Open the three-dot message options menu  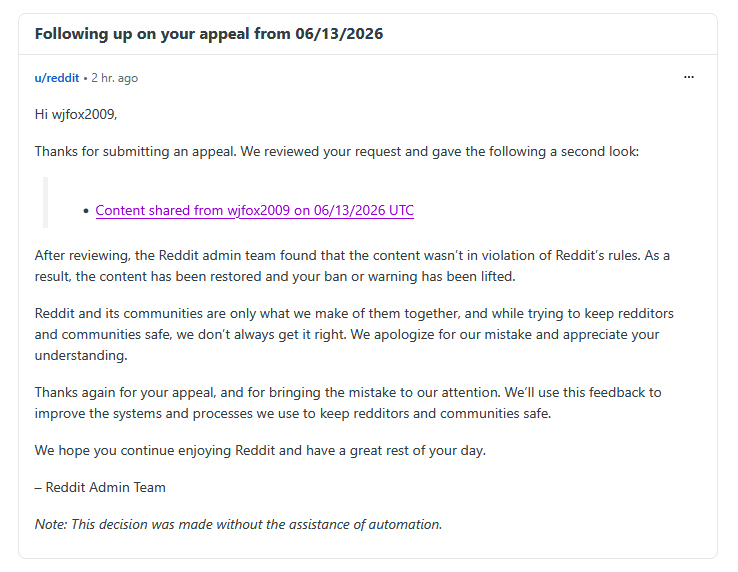689,77
